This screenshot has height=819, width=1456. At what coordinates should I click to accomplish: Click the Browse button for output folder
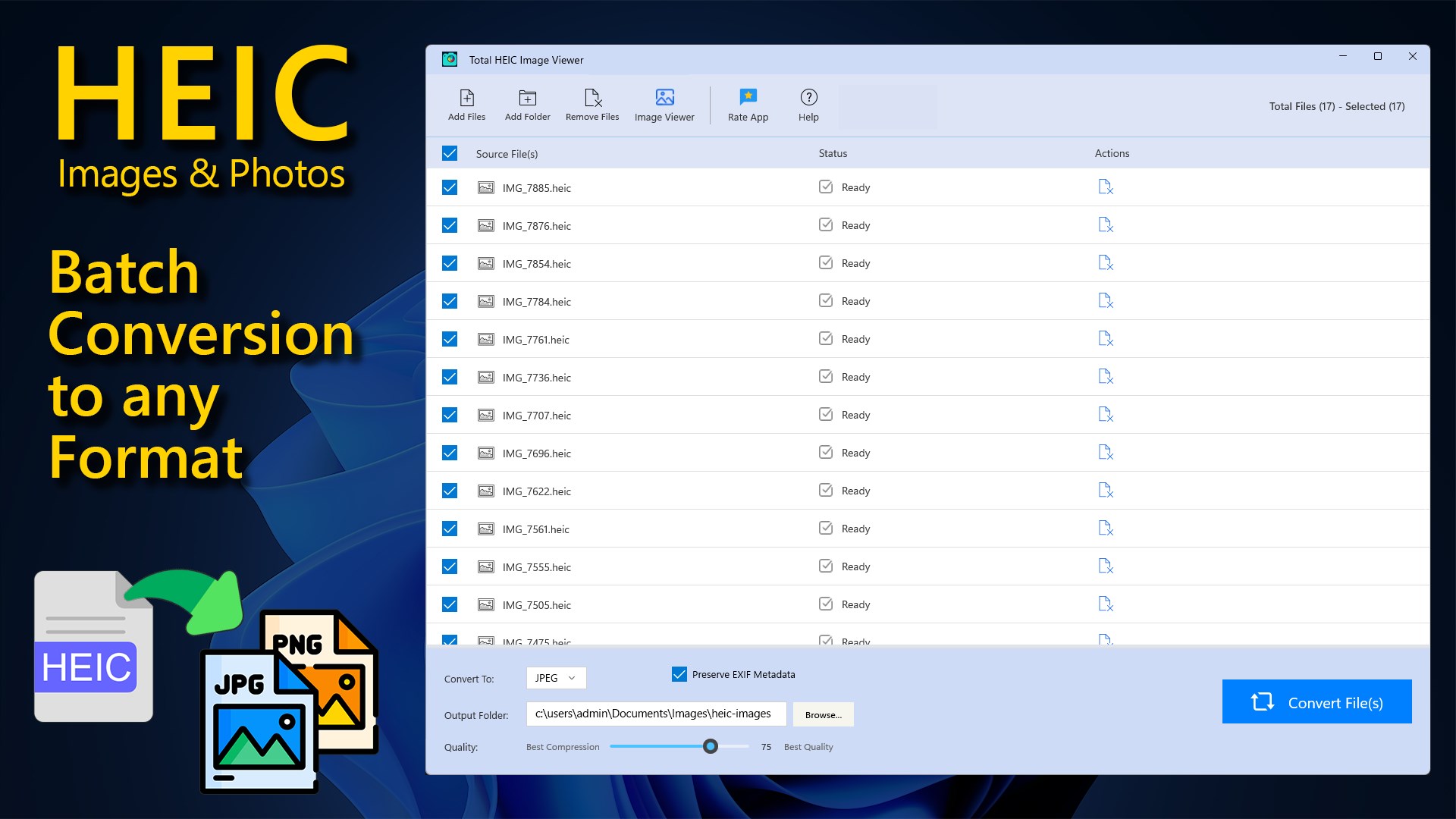[x=823, y=714]
